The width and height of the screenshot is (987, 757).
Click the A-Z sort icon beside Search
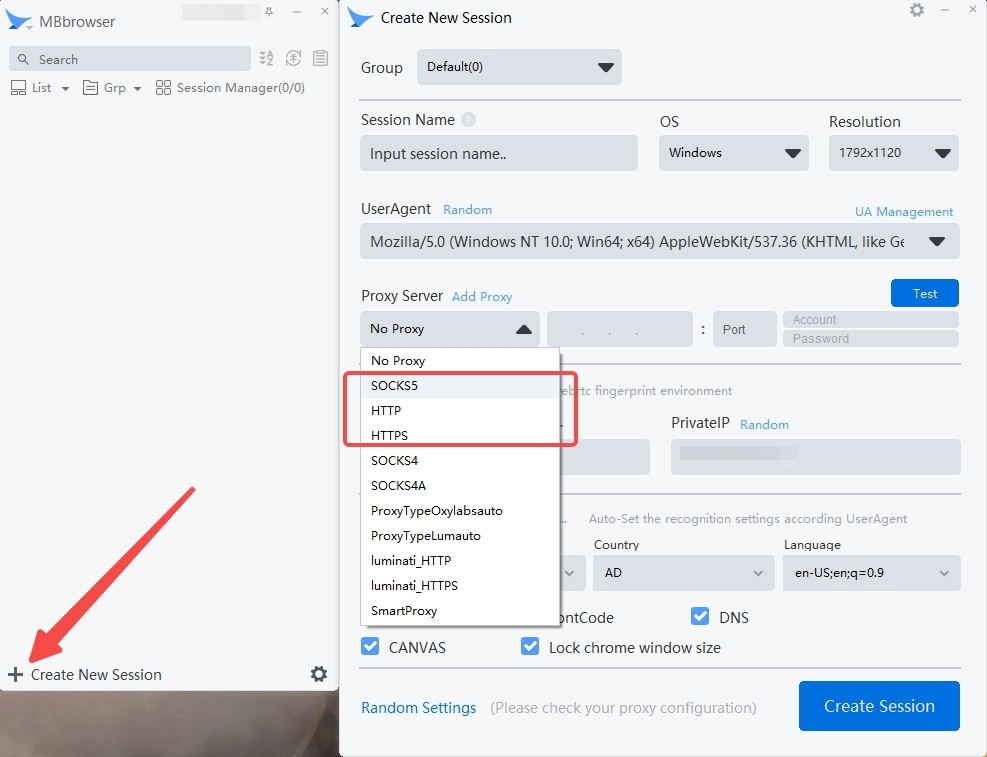266,59
